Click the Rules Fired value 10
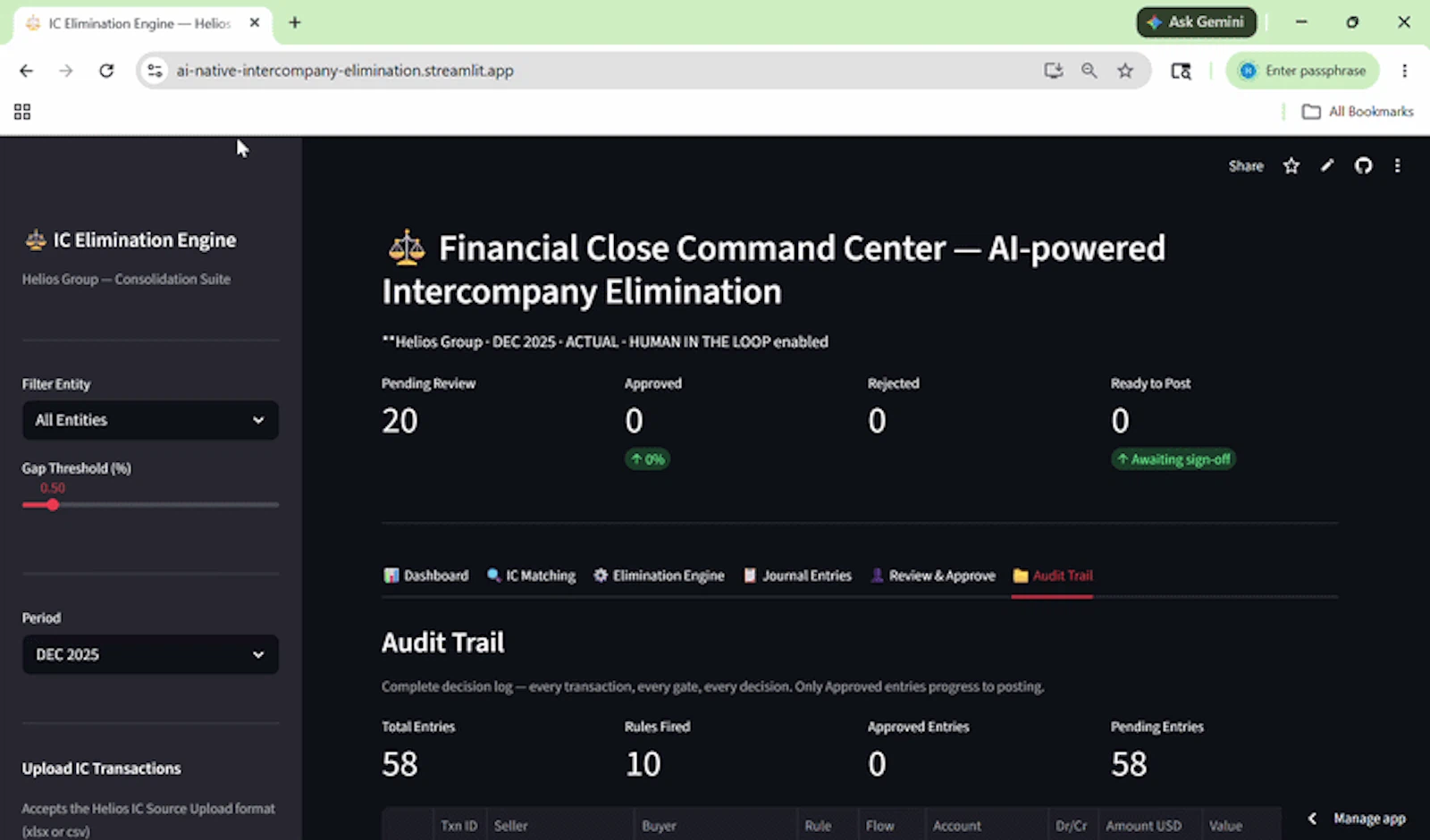The image size is (1430, 840). 643,764
